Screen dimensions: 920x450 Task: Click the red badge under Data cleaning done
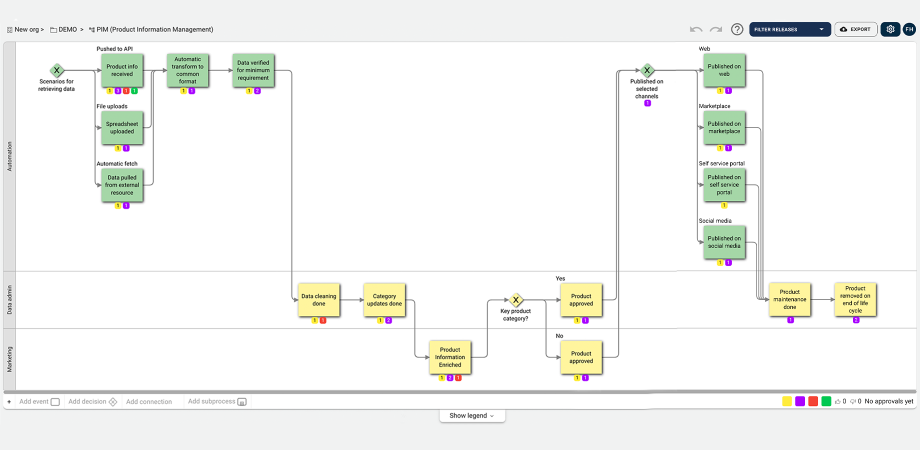pos(323,320)
